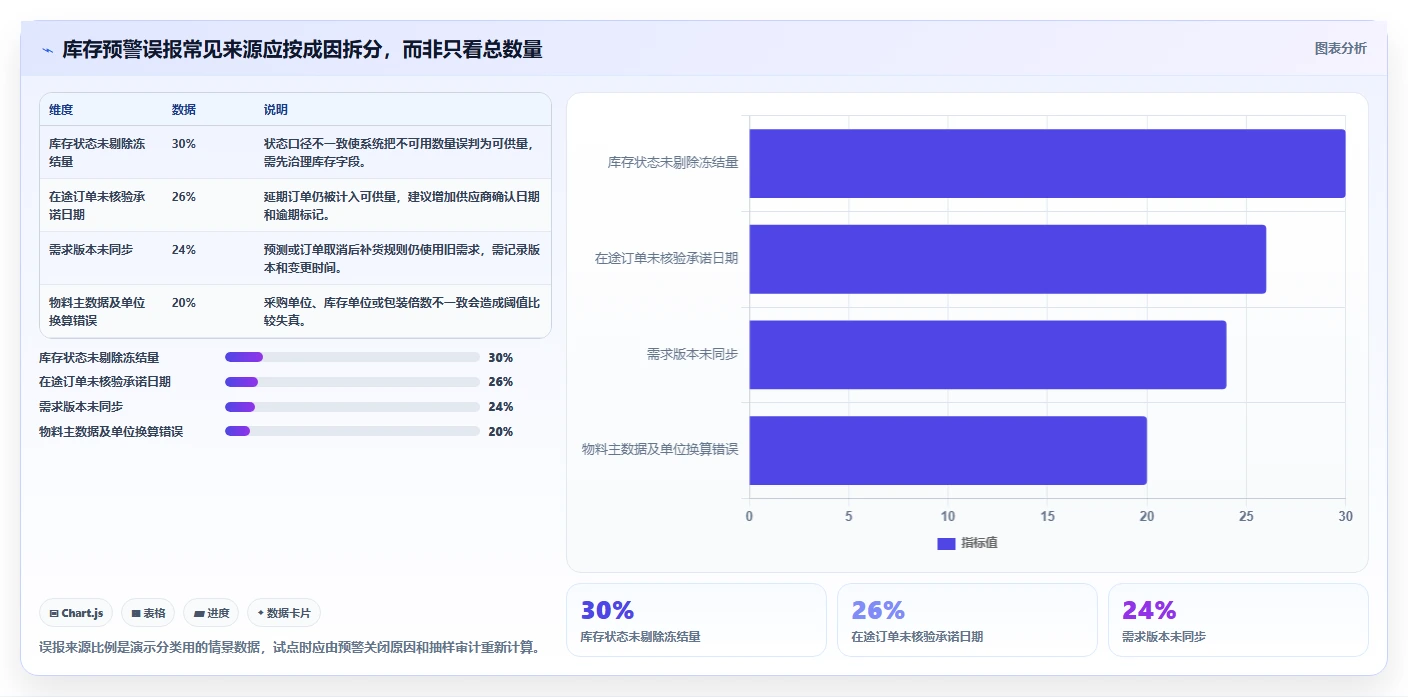This screenshot has height=697, width=1408.
Task: Select the 数据卡片 tag chip
Action: click(x=284, y=613)
